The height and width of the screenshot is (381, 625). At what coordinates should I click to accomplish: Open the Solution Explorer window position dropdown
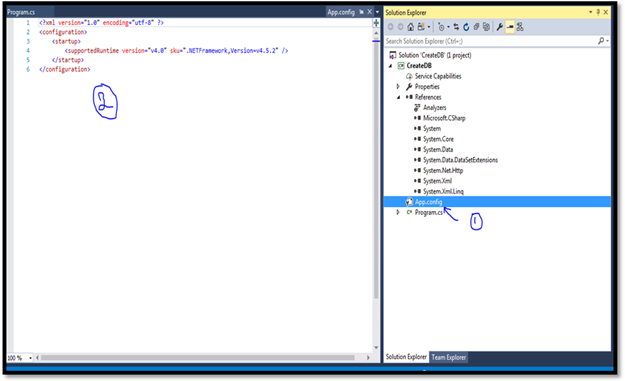[590, 12]
